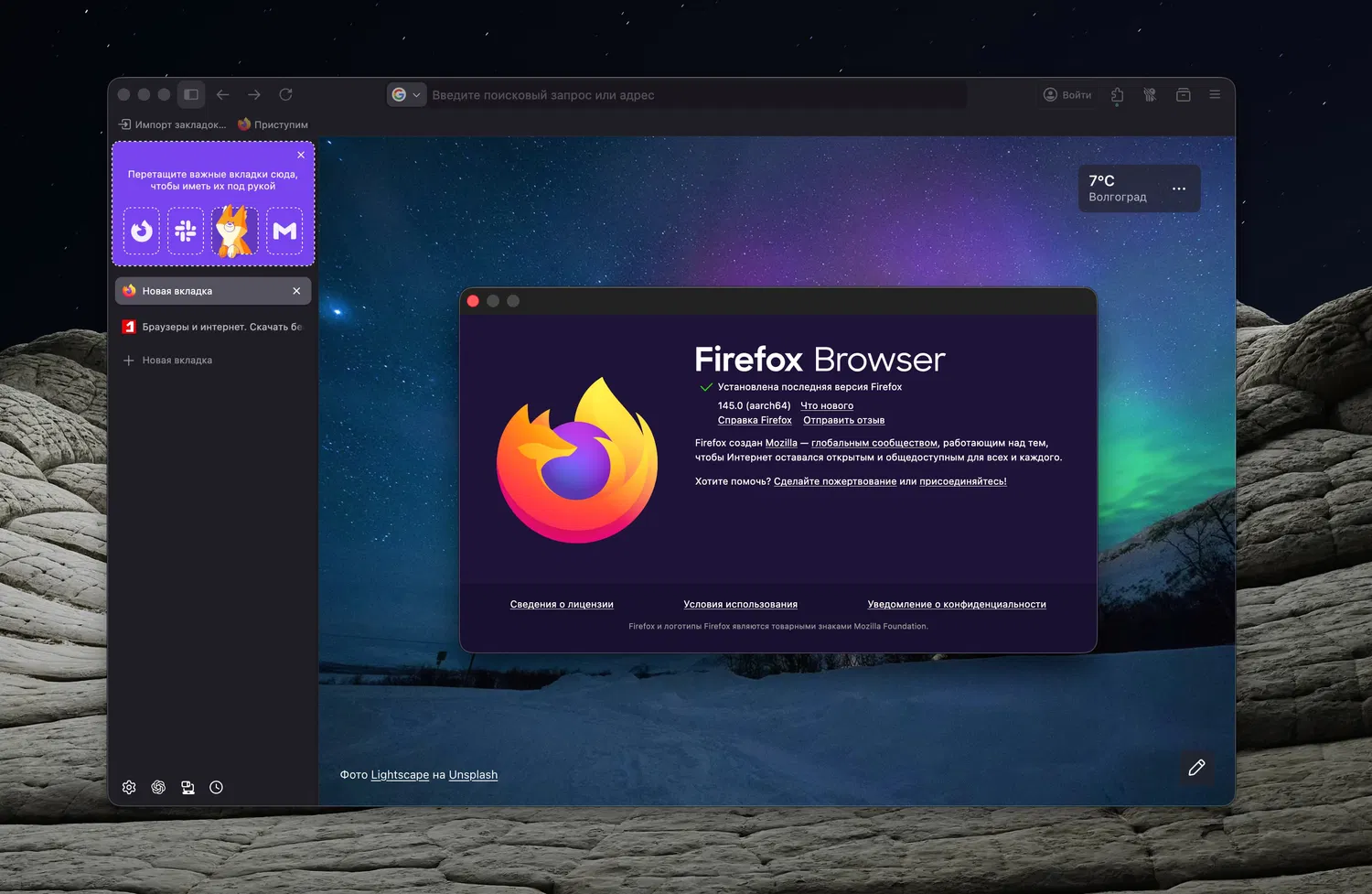
Task: Click the Отправить отзыв link
Action: coord(843,420)
